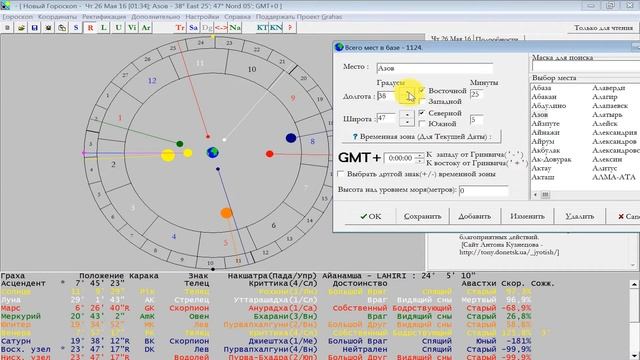The height and width of the screenshot is (360, 640).
Task: Open the KT toolbar button
Action: (x=262, y=28)
